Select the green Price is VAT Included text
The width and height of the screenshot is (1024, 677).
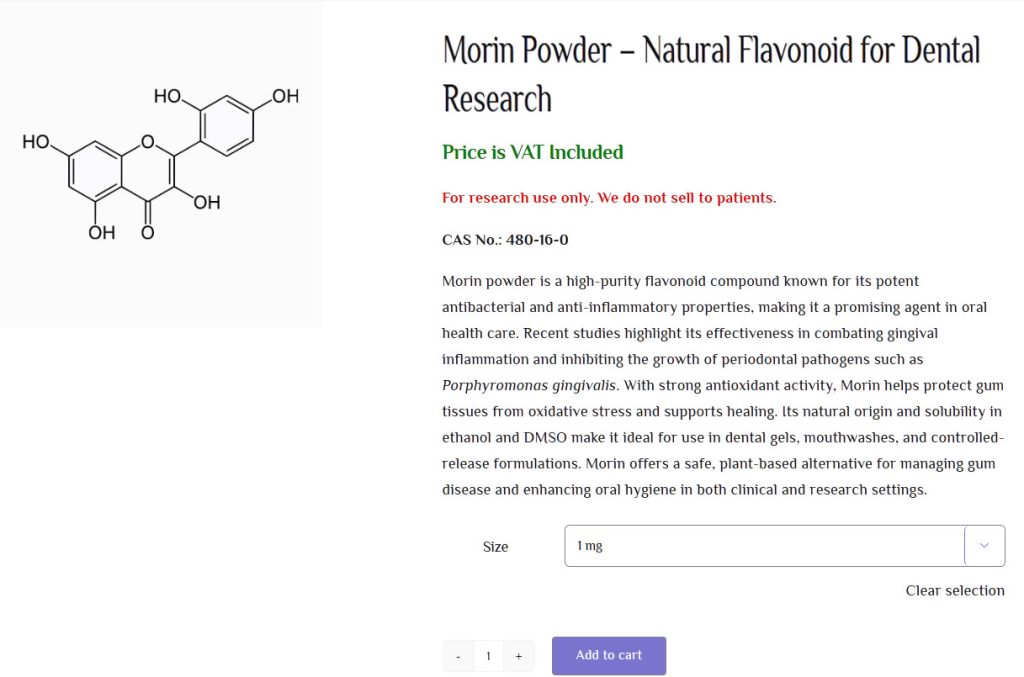click(x=531, y=153)
